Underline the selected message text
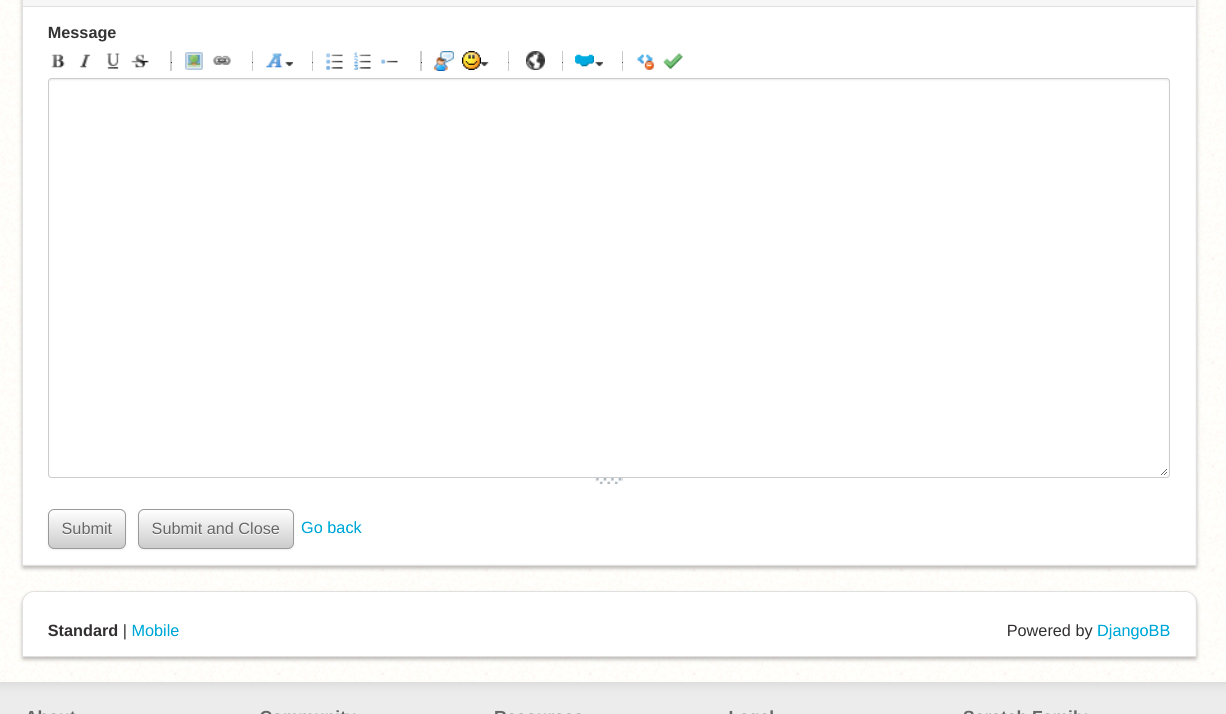The width and height of the screenshot is (1226, 714). 113,61
